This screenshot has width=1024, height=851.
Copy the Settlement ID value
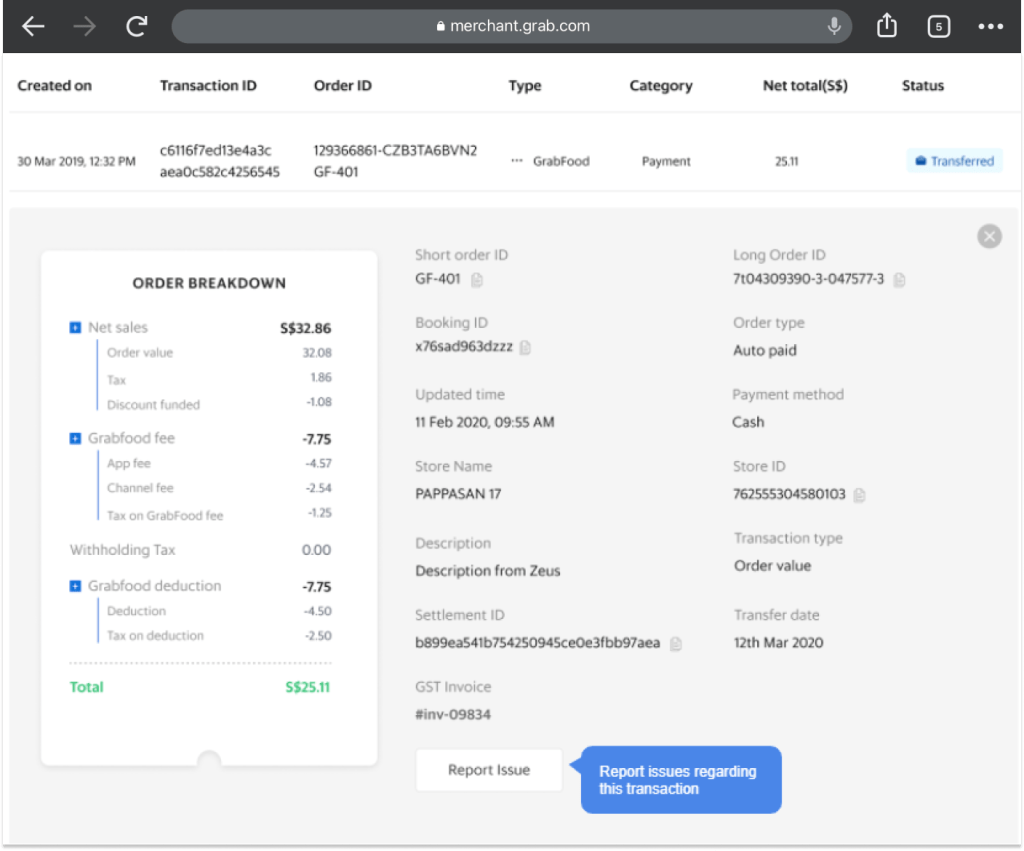coord(675,644)
